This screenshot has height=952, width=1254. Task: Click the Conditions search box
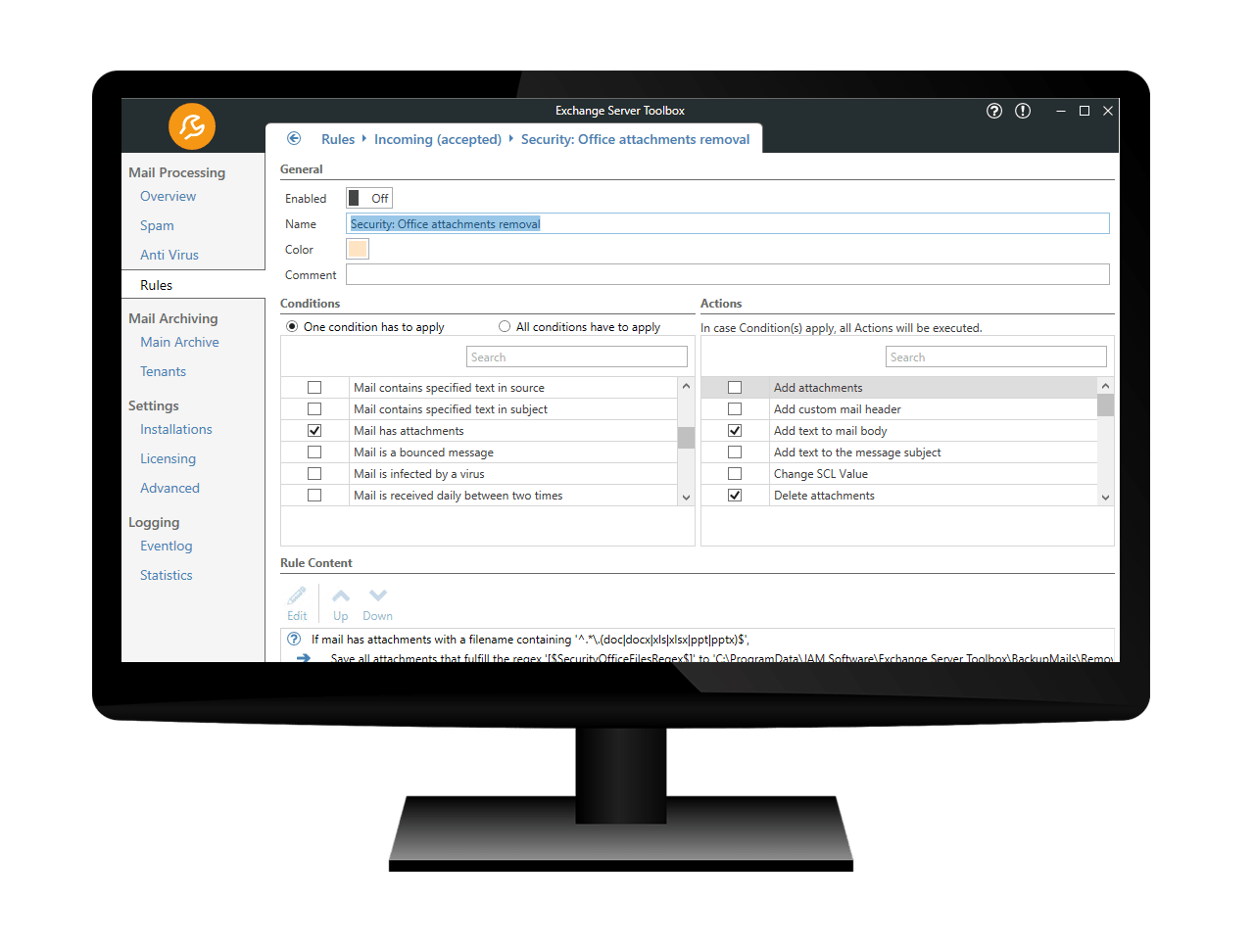click(x=577, y=357)
